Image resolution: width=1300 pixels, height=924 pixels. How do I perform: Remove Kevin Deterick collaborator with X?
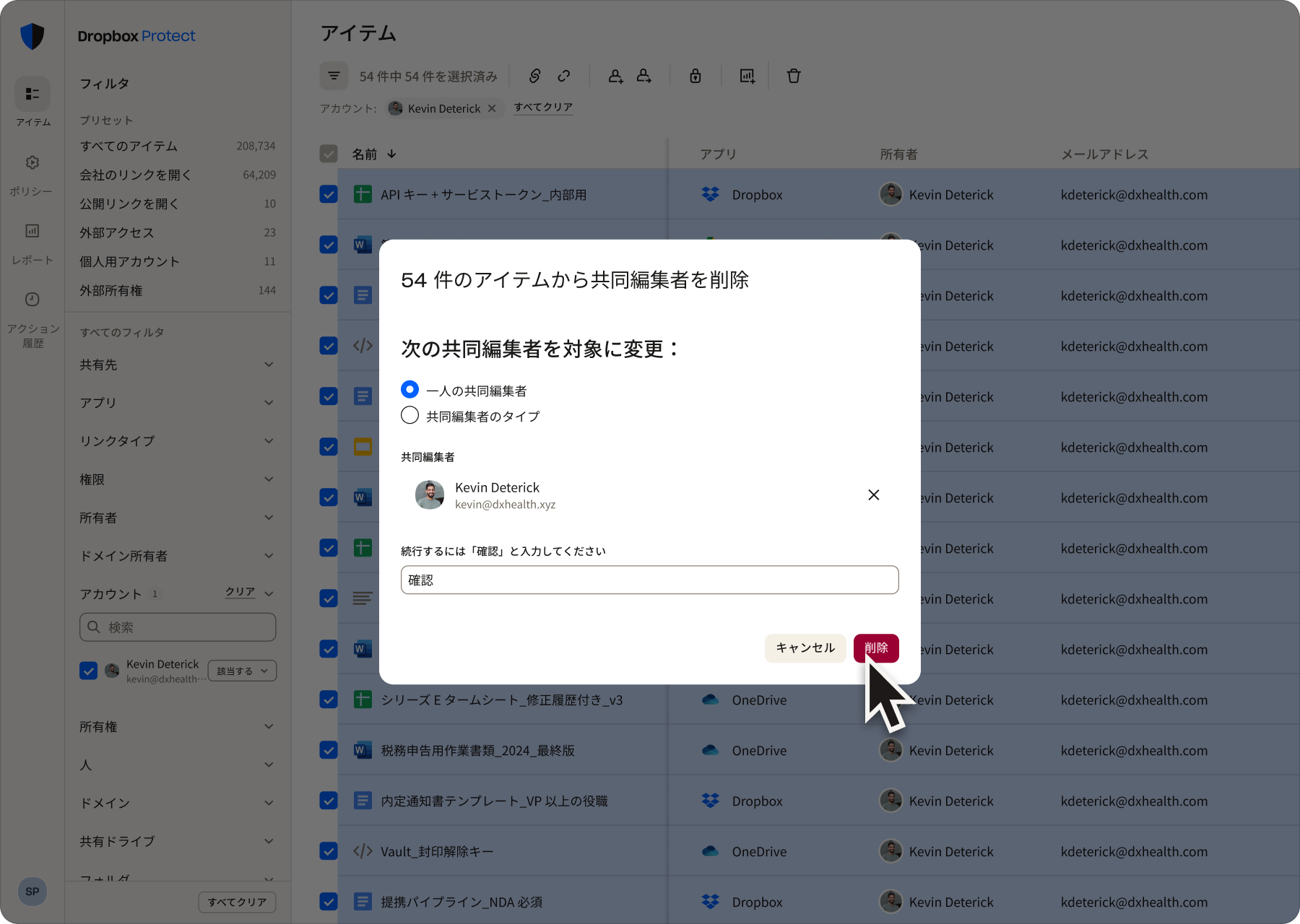point(874,494)
